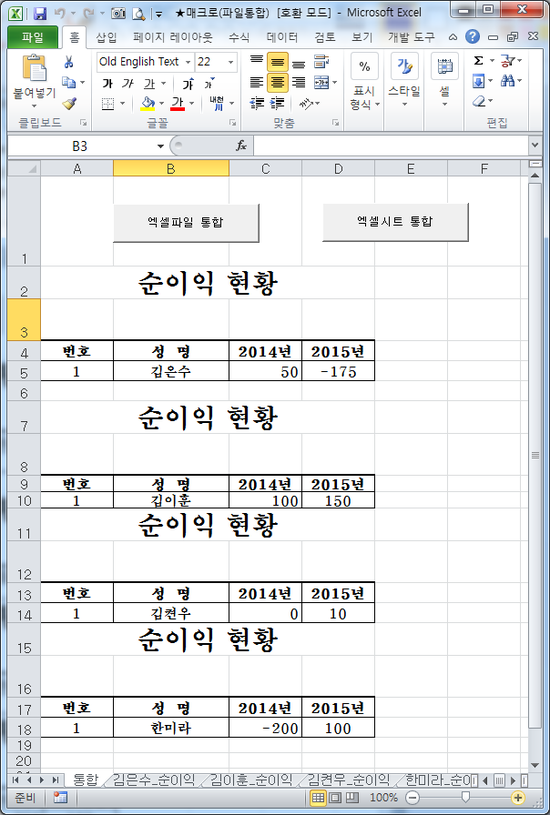Switch to Page Layout view in status bar
The image size is (550, 815).
pos(335,797)
